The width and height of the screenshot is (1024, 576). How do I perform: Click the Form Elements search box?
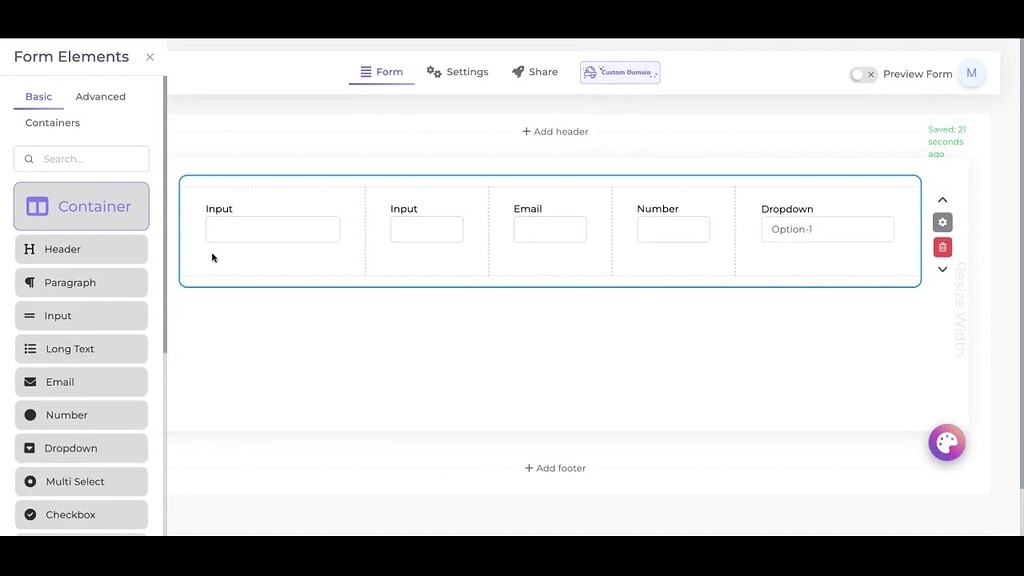point(80,158)
